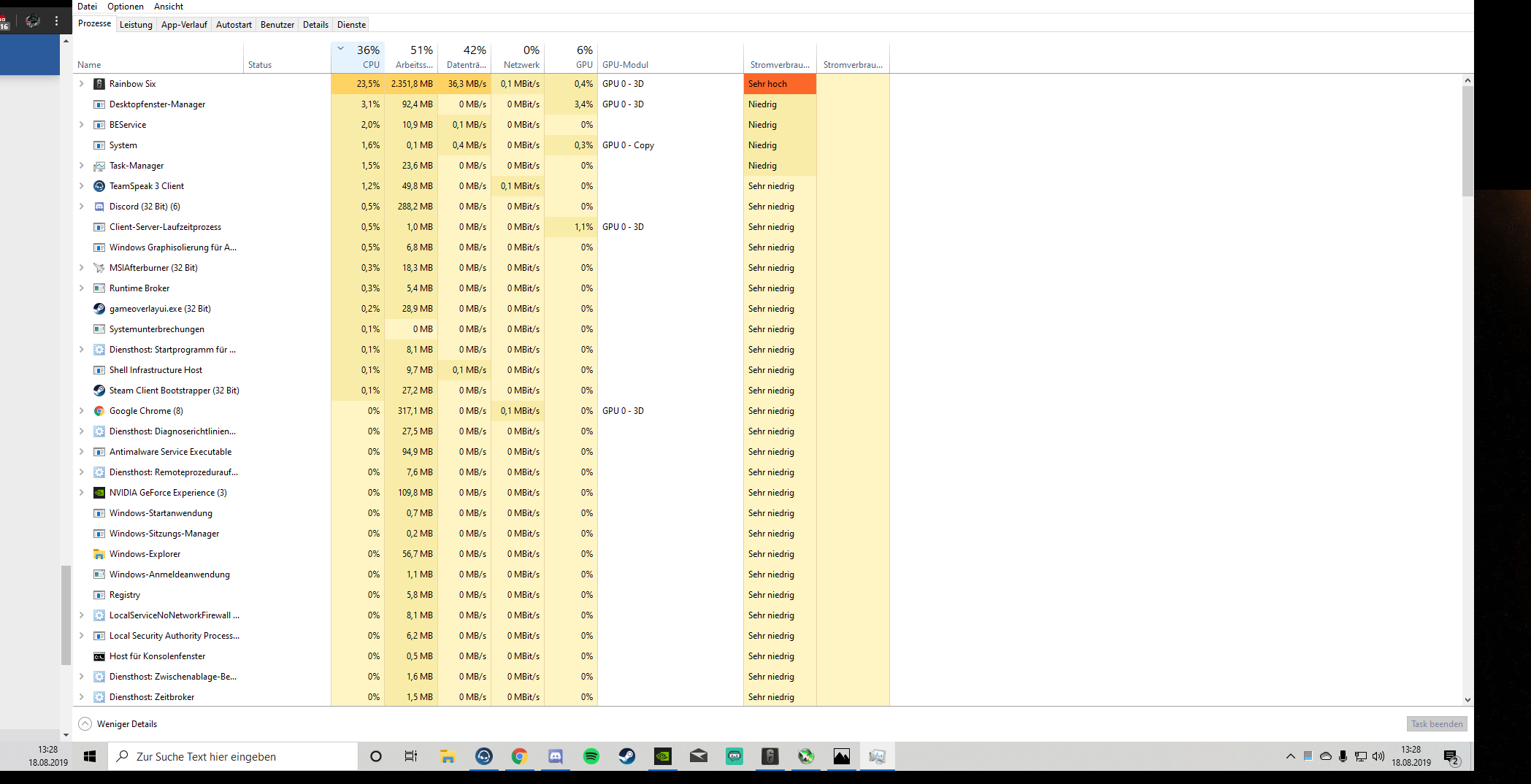
Task: Expand the Task-Manager process group
Action: pos(82,166)
